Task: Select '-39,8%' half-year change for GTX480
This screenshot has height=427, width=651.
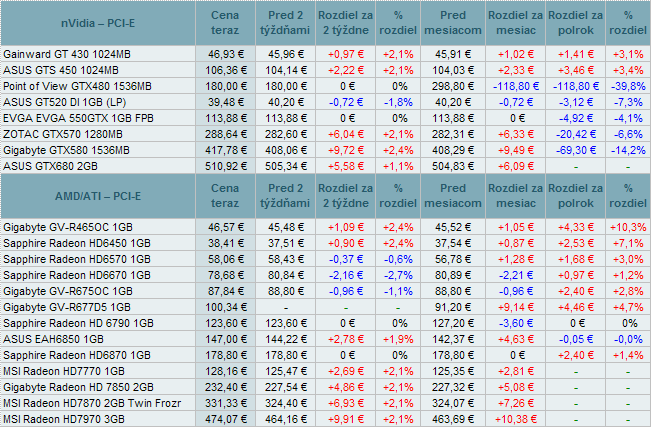Action: click(x=628, y=86)
